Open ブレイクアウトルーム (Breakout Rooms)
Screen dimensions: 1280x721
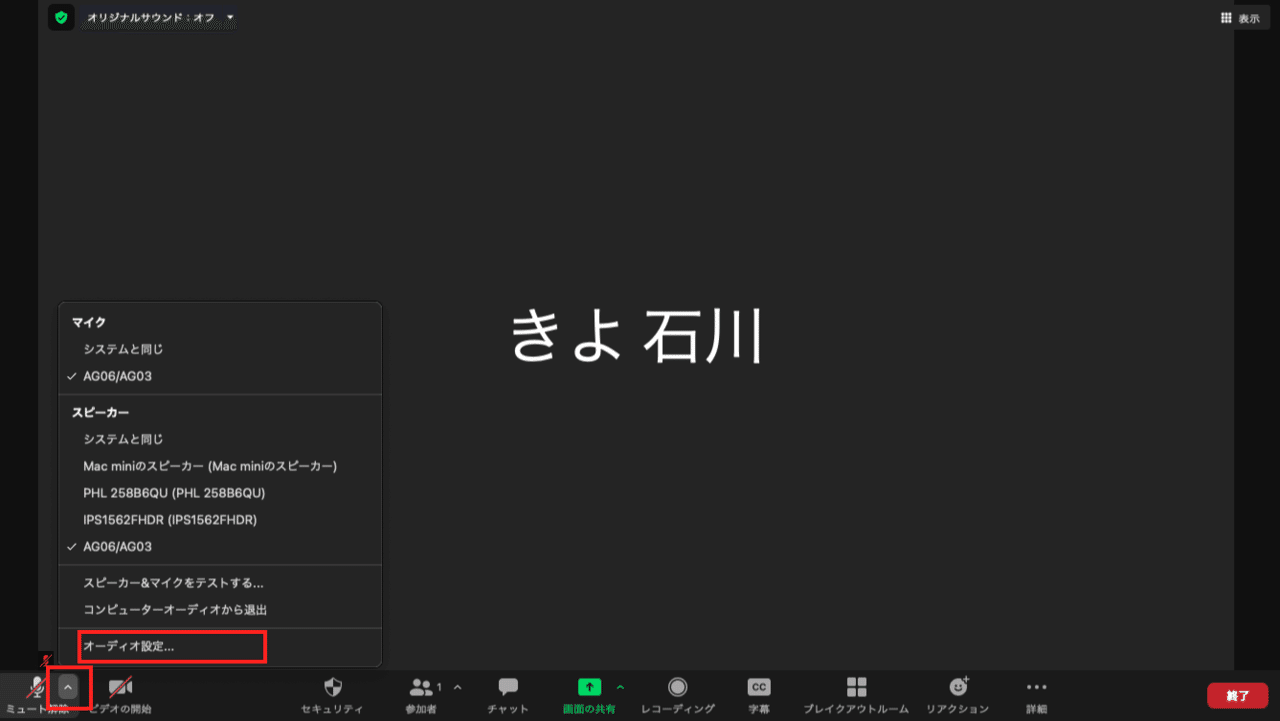coord(856,693)
